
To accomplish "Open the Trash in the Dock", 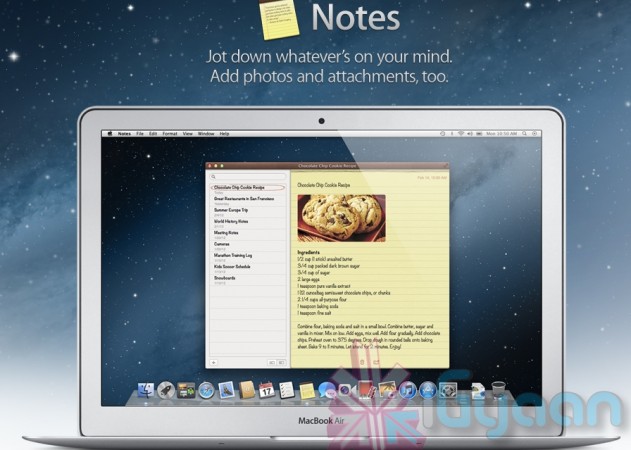I will click(496, 388).
